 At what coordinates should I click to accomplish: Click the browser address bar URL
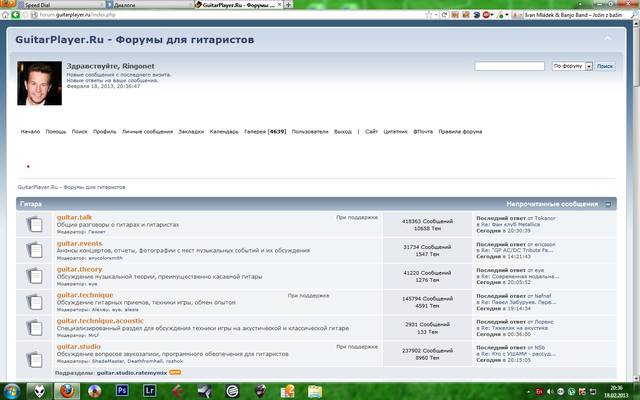[x=78, y=15]
